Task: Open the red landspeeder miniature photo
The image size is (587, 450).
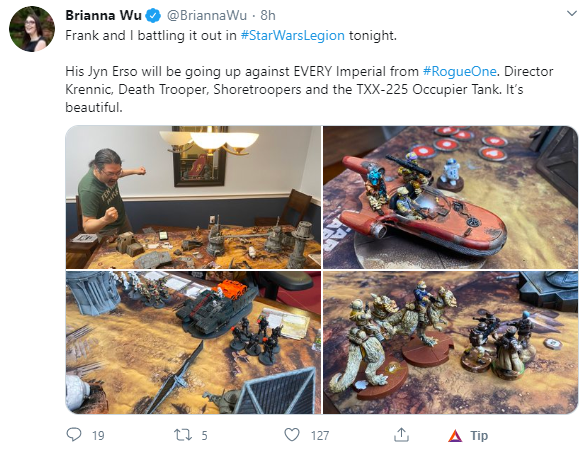Action: click(450, 197)
